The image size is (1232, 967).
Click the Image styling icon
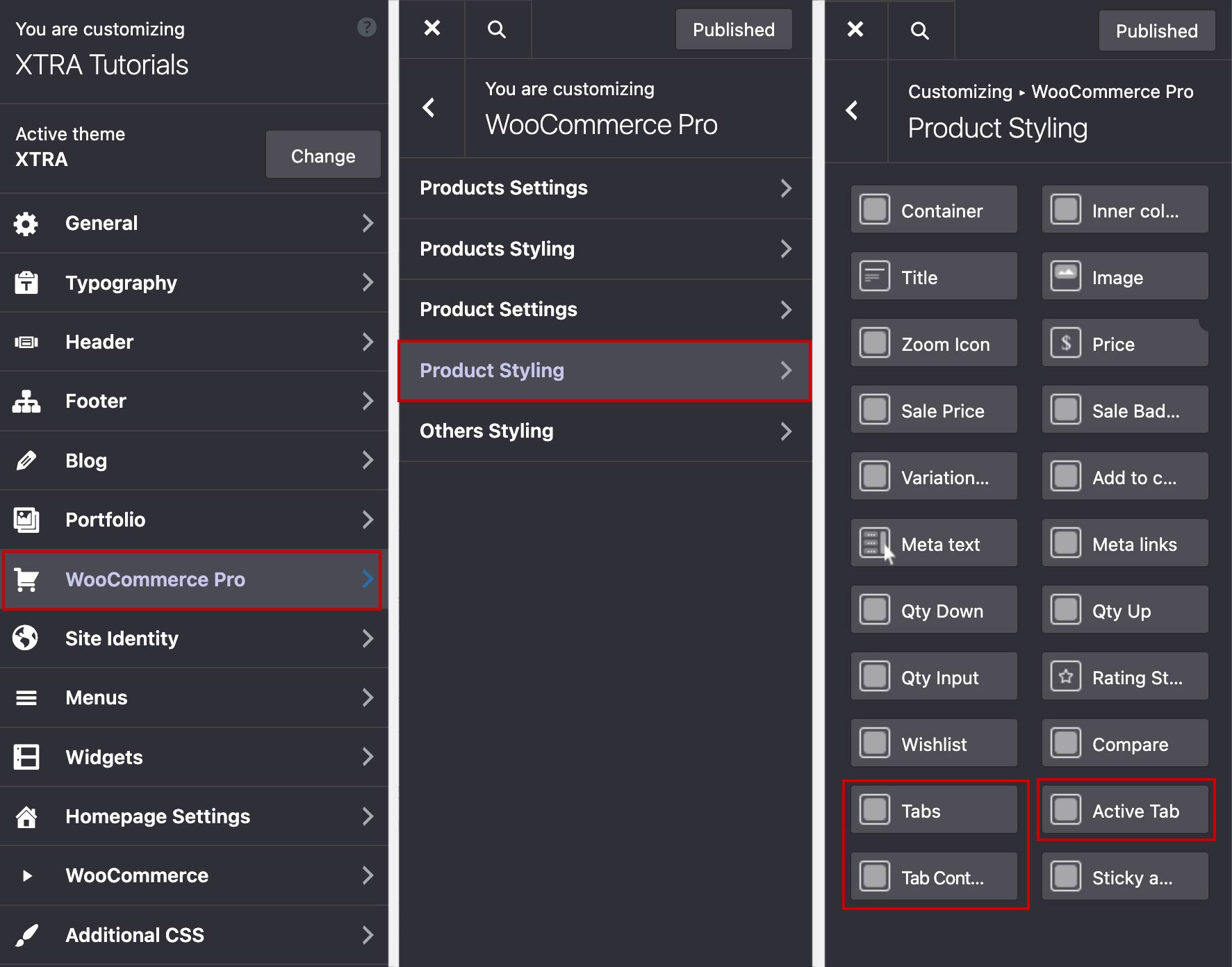pyautogui.click(x=1065, y=276)
